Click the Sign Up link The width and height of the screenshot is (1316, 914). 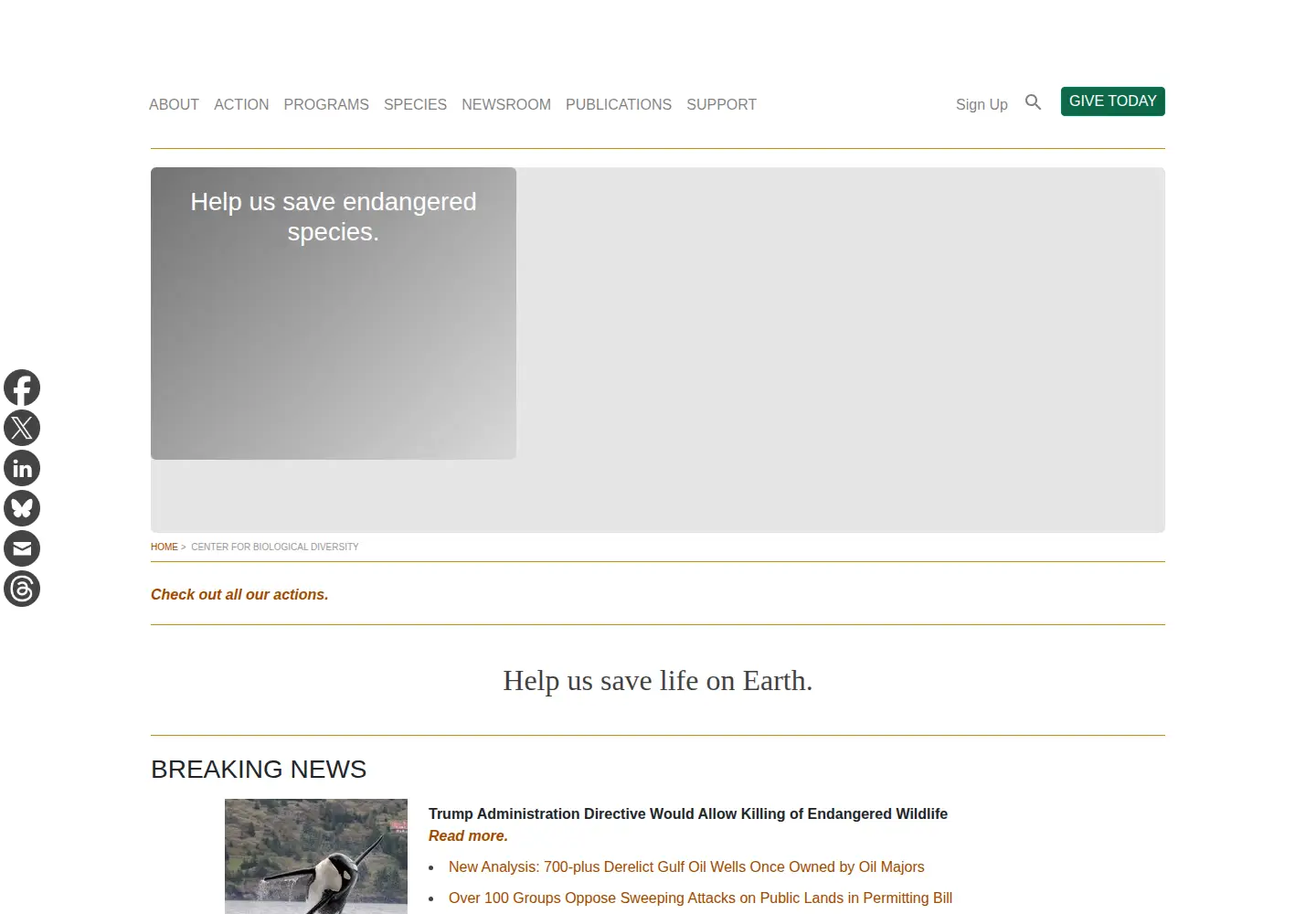click(x=982, y=104)
